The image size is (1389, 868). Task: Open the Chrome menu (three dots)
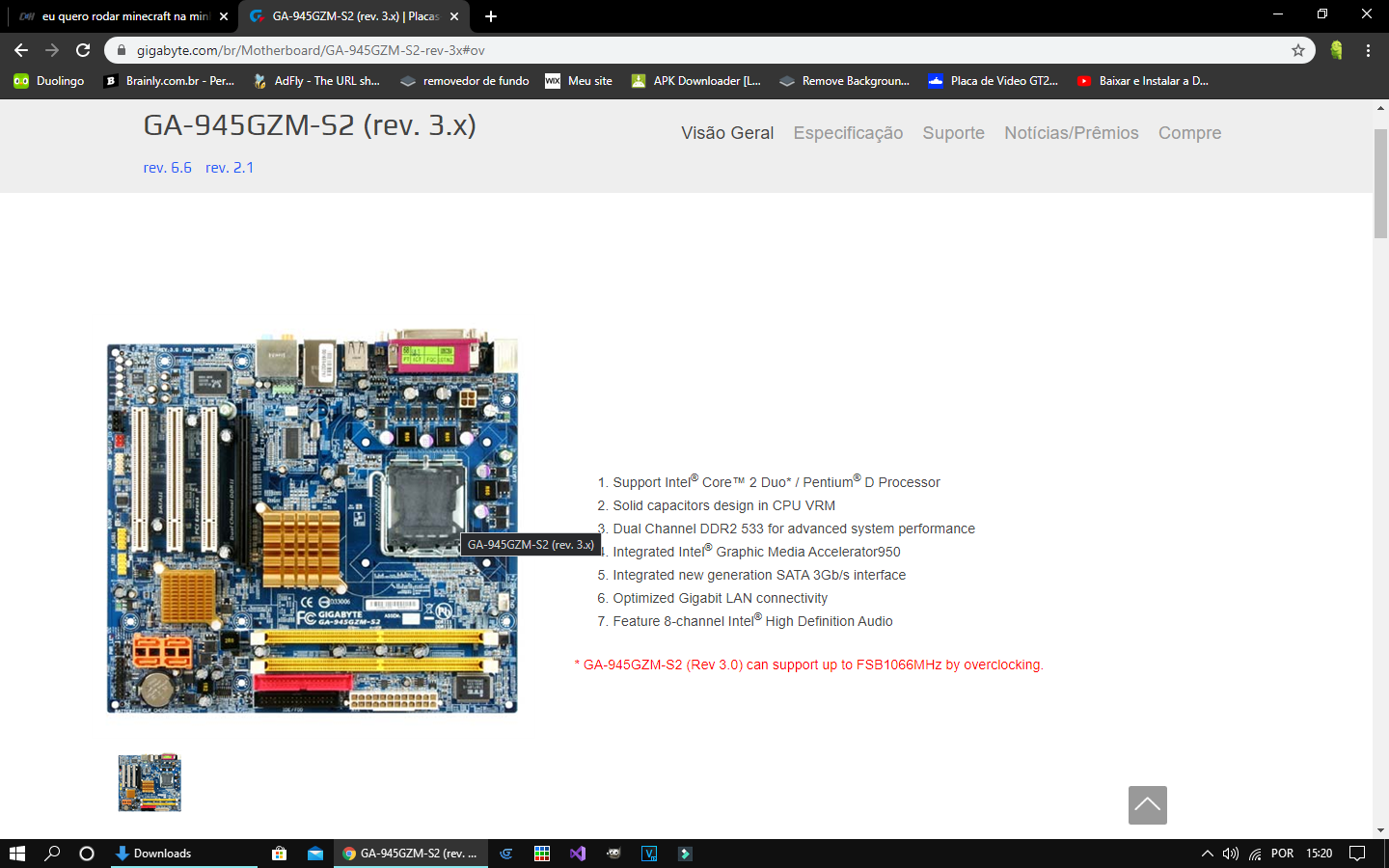[x=1368, y=50]
